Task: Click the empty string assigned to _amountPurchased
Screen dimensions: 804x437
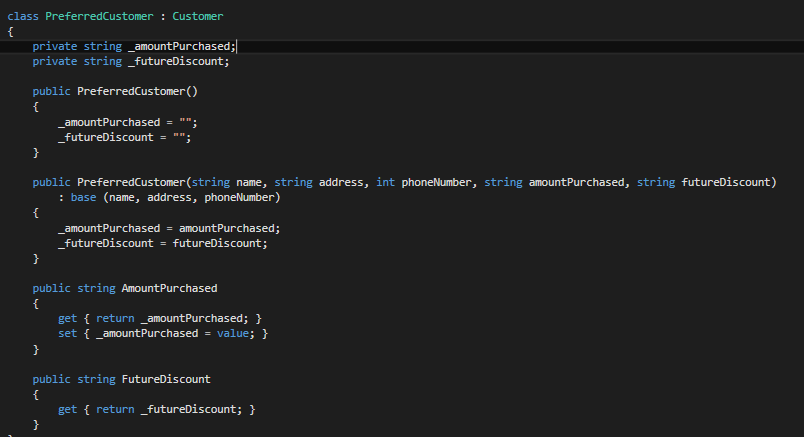Action: point(185,122)
